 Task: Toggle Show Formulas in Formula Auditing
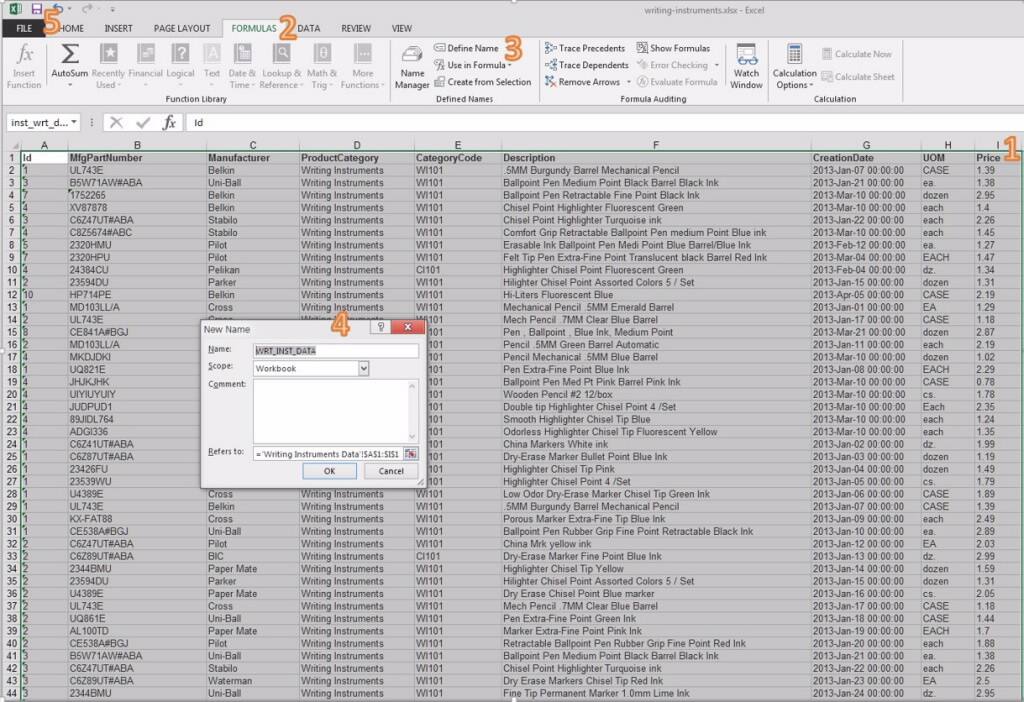click(675, 47)
